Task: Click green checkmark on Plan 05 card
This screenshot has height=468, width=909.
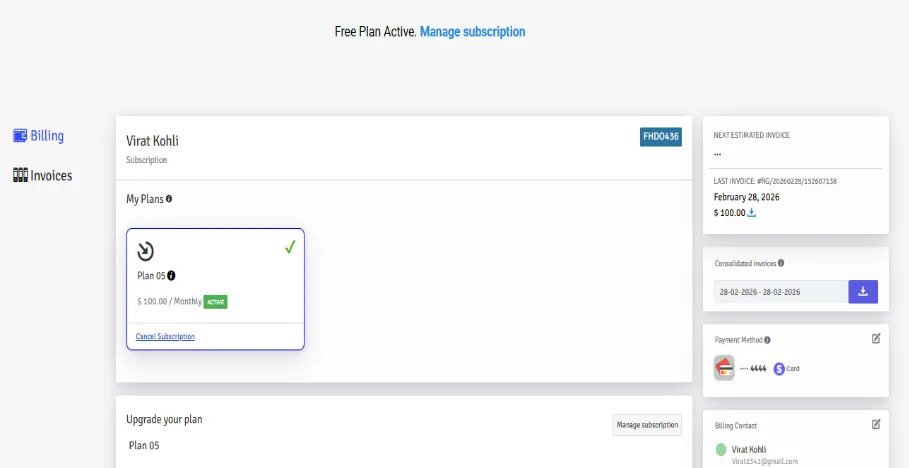Action: (290, 247)
